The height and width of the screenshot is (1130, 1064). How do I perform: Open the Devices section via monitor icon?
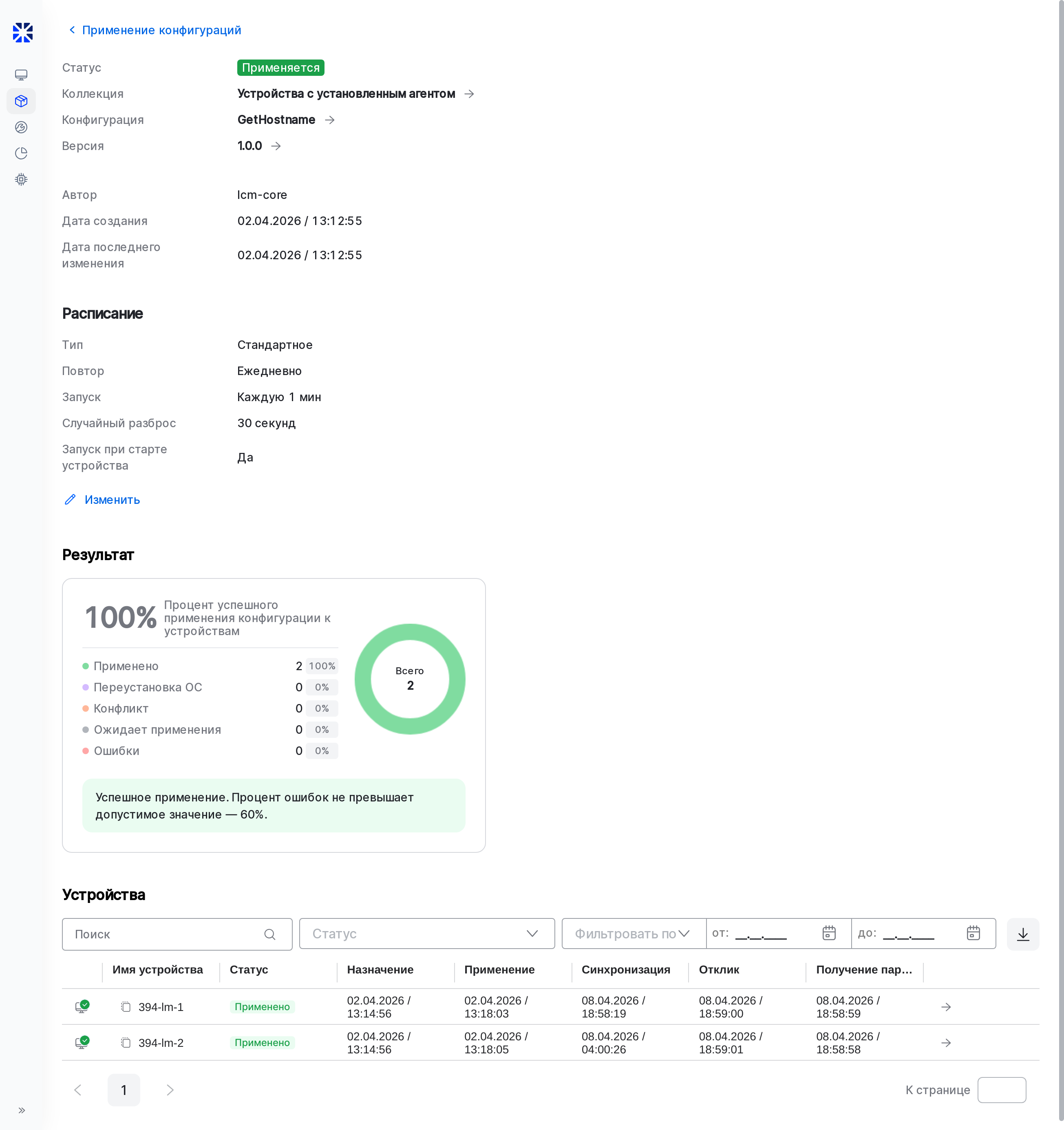pyautogui.click(x=21, y=75)
